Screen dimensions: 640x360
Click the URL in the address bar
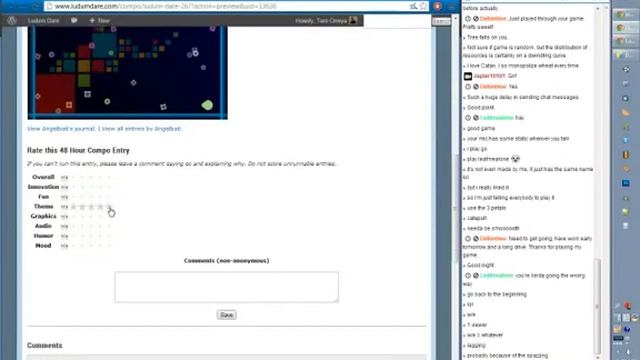166,6
